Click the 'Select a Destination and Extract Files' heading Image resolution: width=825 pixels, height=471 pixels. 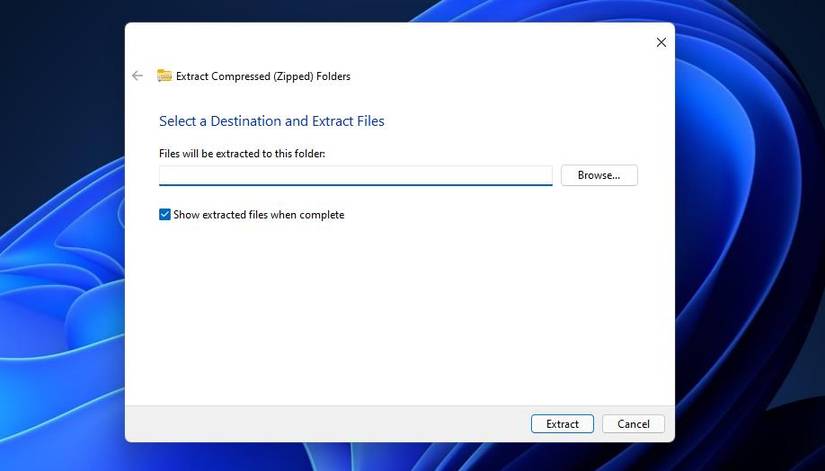pyautogui.click(x=271, y=121)
